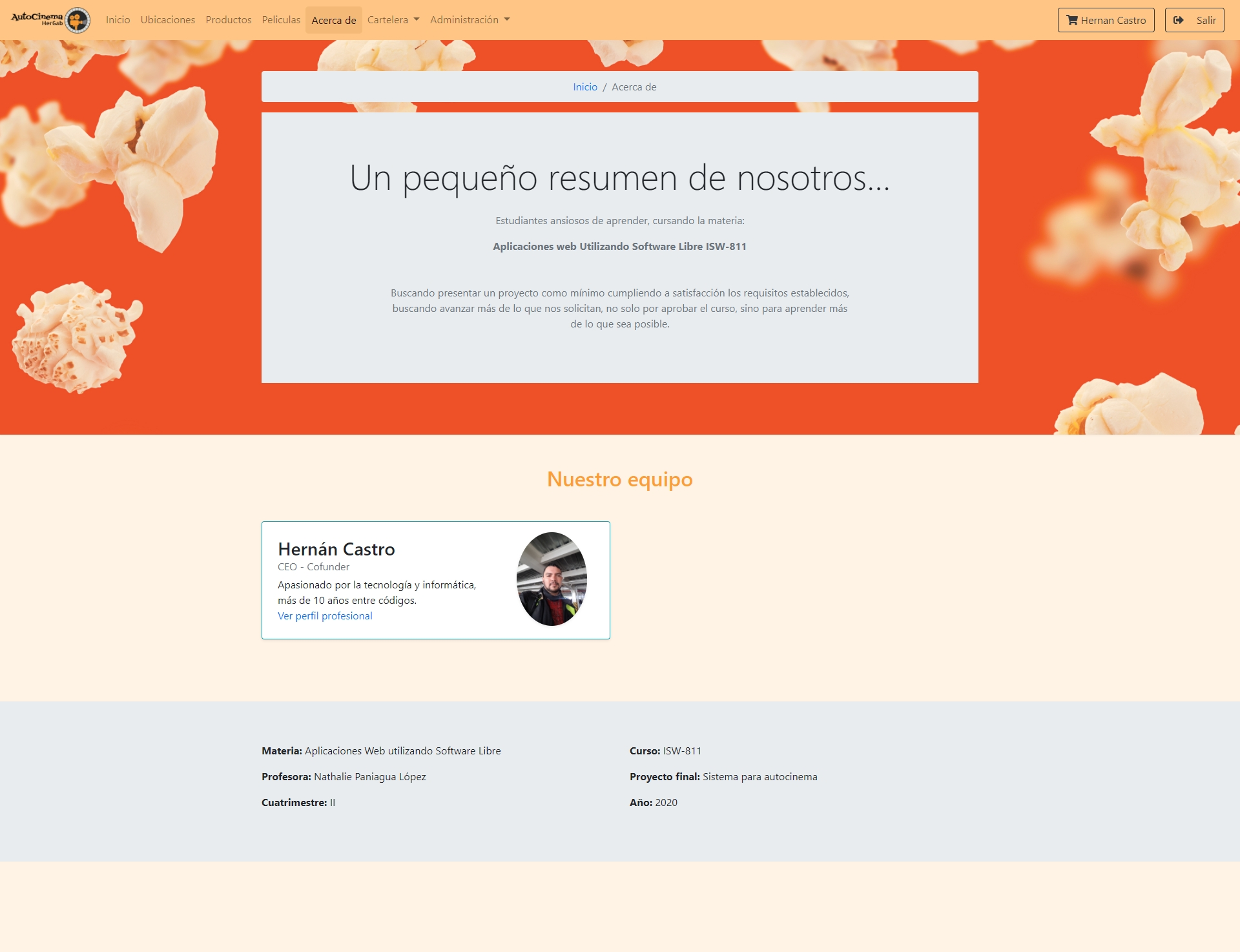The image size is (1240, 952).
Task: Click the shopping cart icon
Action: [x=1072, y=20]
